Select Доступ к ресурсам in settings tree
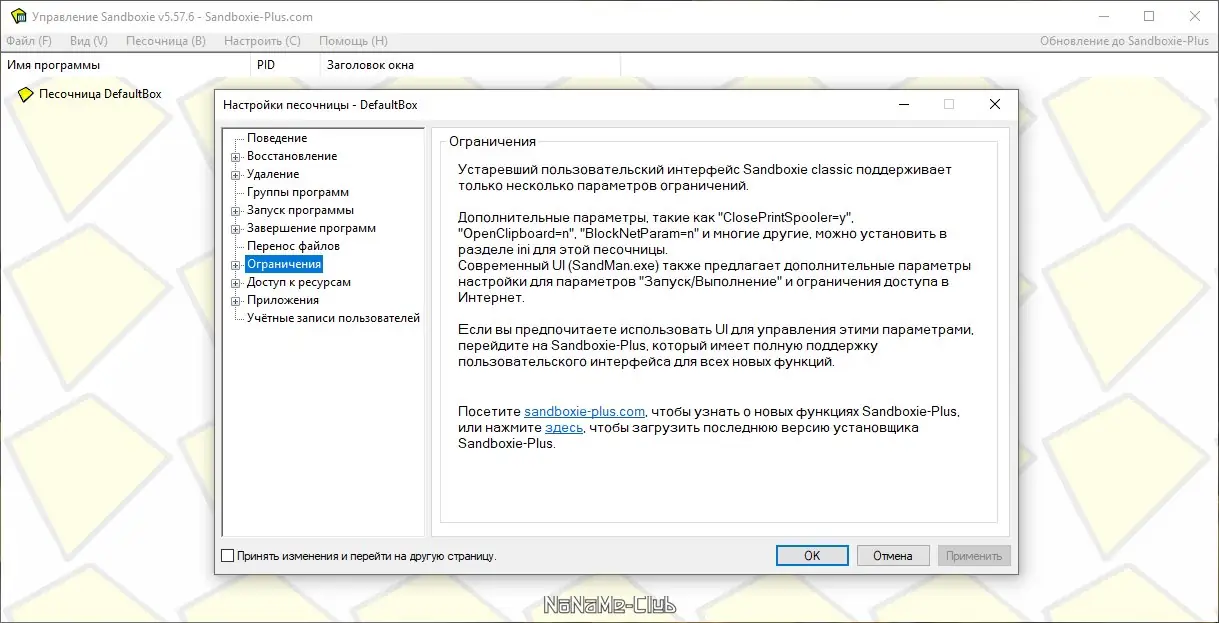This screenshot has width=1219, height=623. click(299, 282)
